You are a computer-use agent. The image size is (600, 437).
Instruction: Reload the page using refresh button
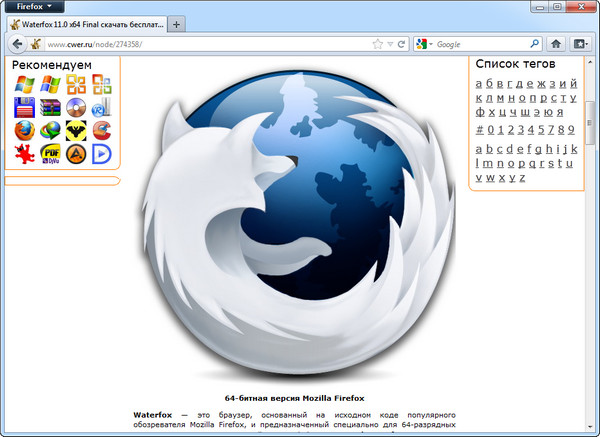pos(400,44)
